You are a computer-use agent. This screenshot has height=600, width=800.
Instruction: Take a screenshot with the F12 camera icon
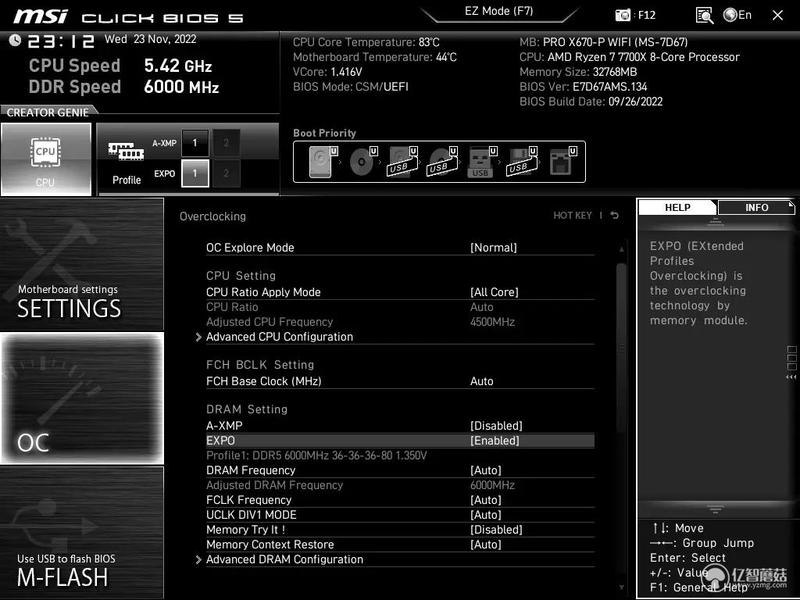622,15
